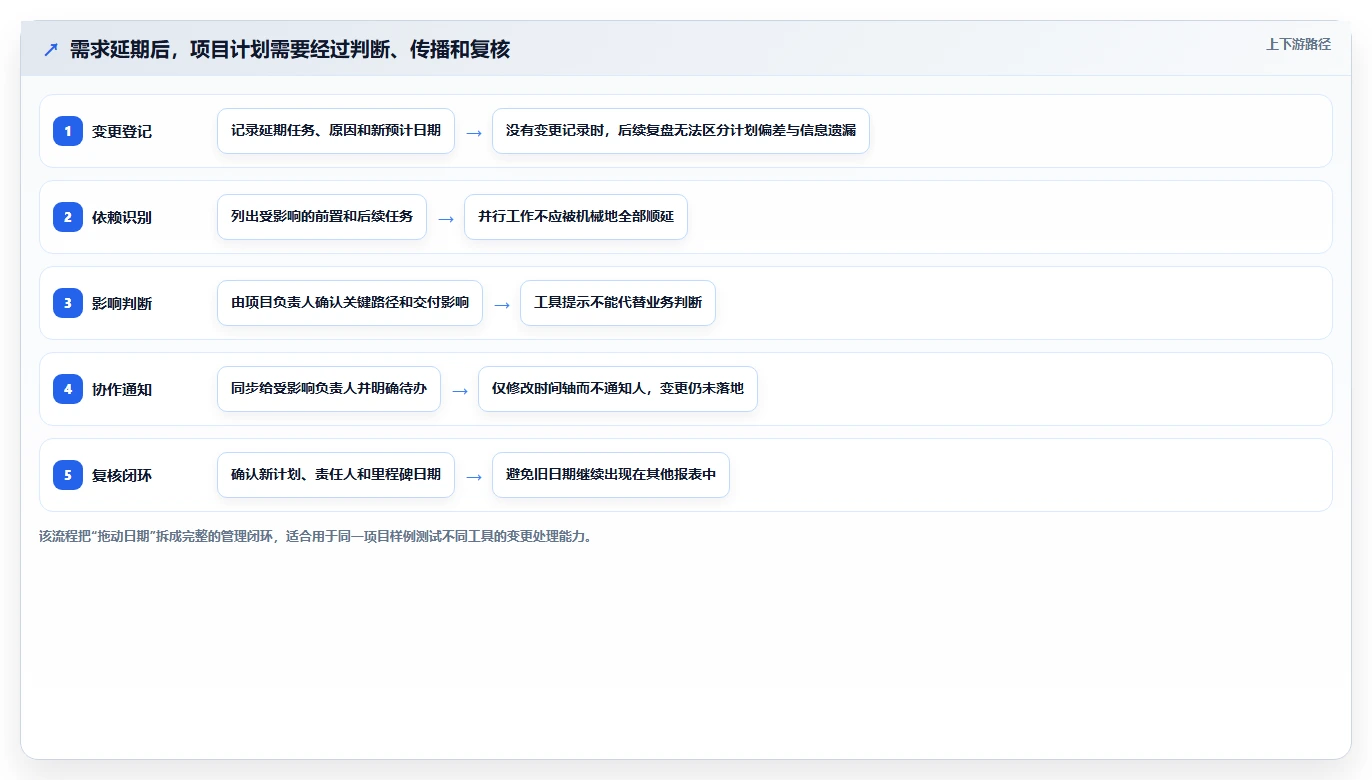Click the box 仅修改时间轴而不通知人,变更仍未落地

[618, 389]
